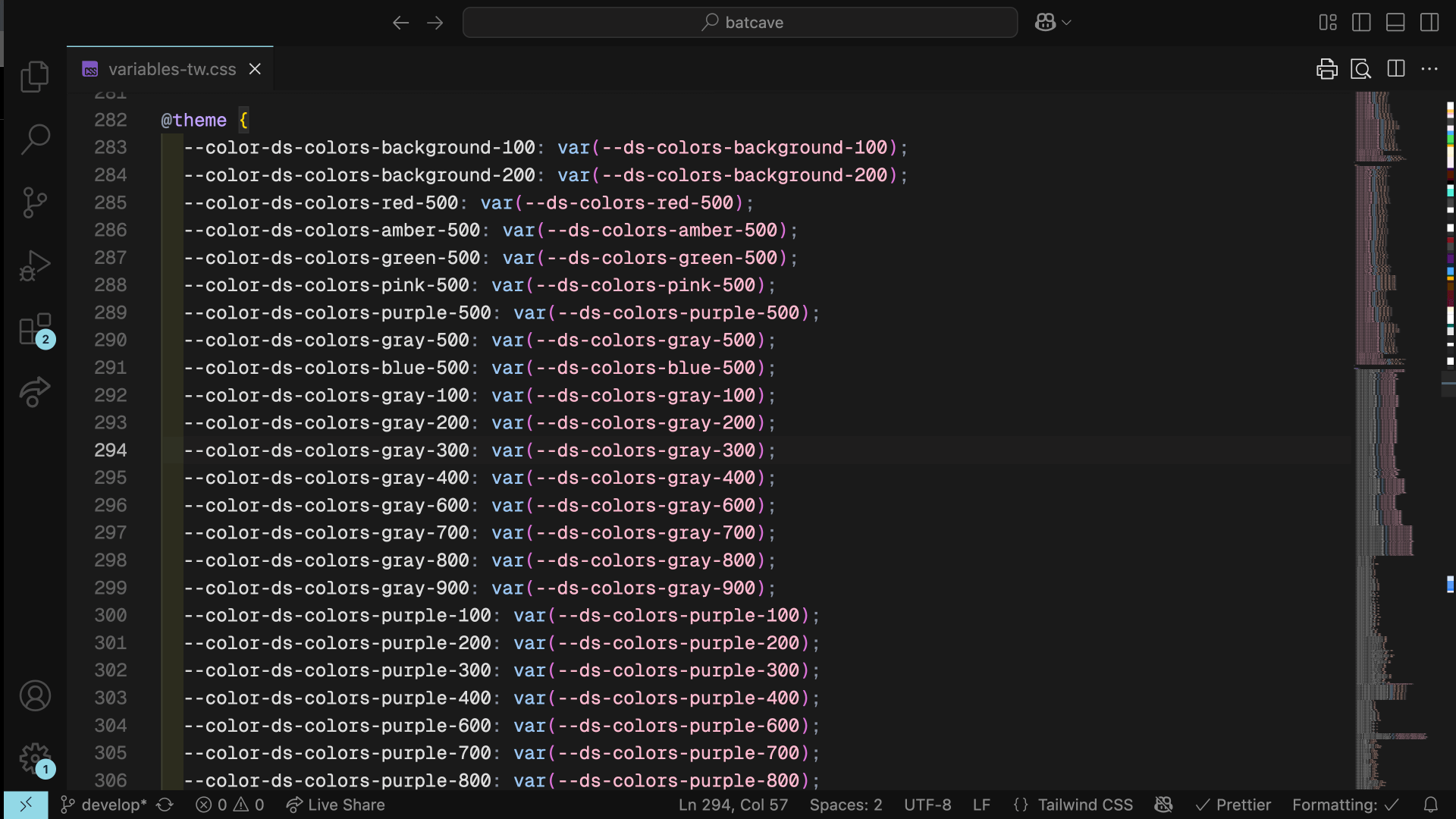Change indentation via Spaces: 2

pos(846,805)
